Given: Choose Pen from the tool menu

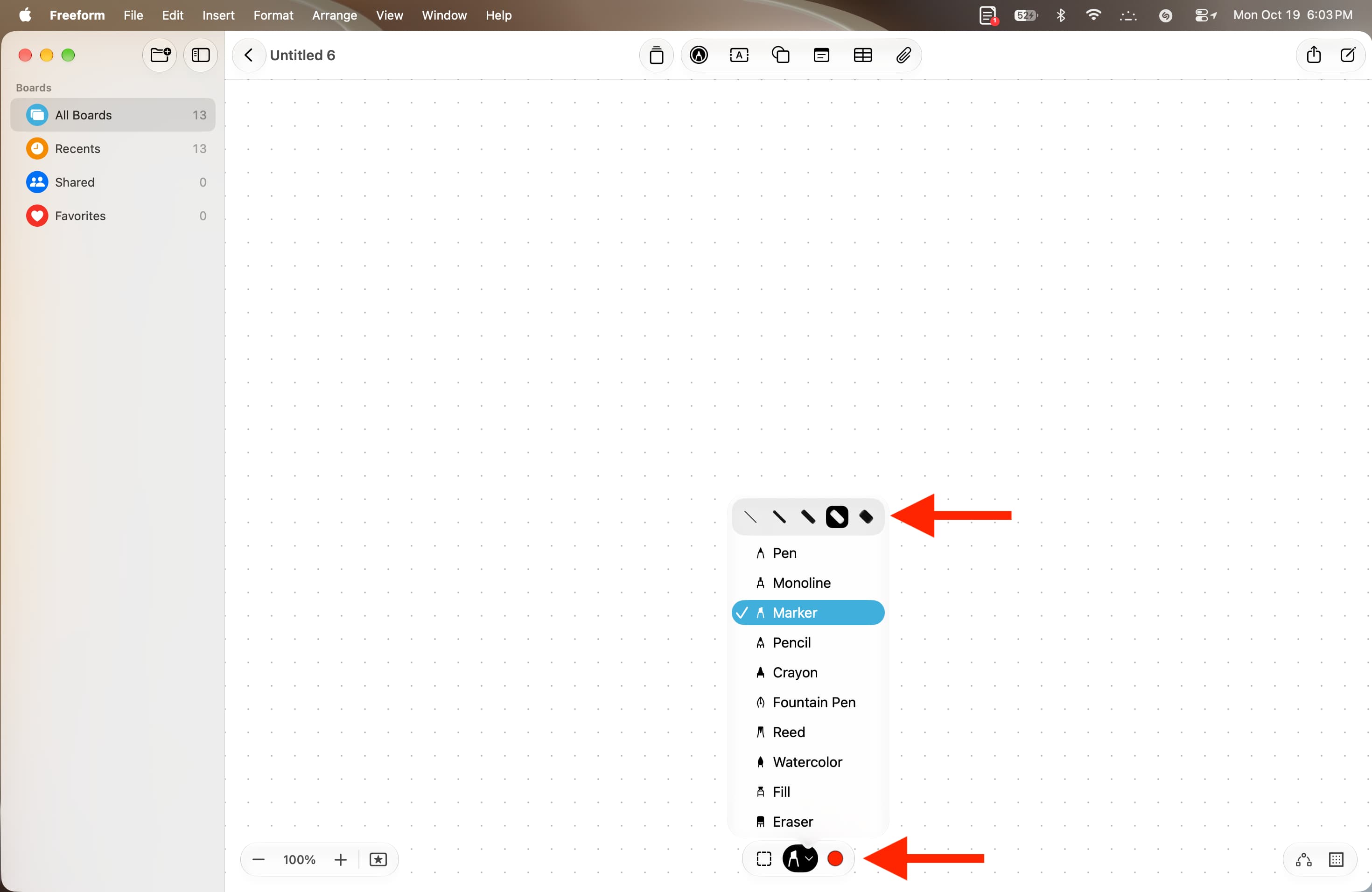Looking at the screenshot, I should [x=808, y=553].
